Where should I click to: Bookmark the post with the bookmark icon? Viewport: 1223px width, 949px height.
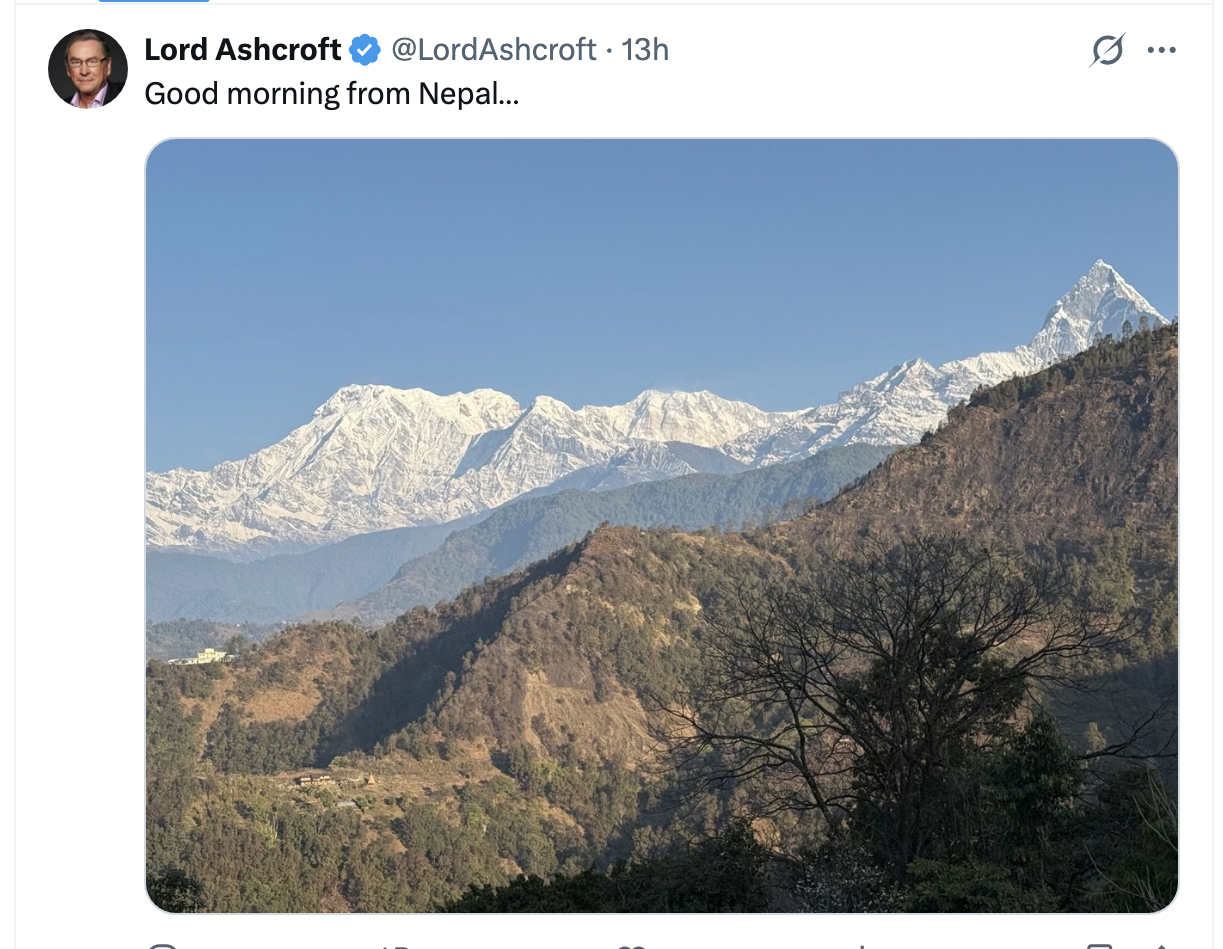pyautogui.click(x=1100, y=945)
